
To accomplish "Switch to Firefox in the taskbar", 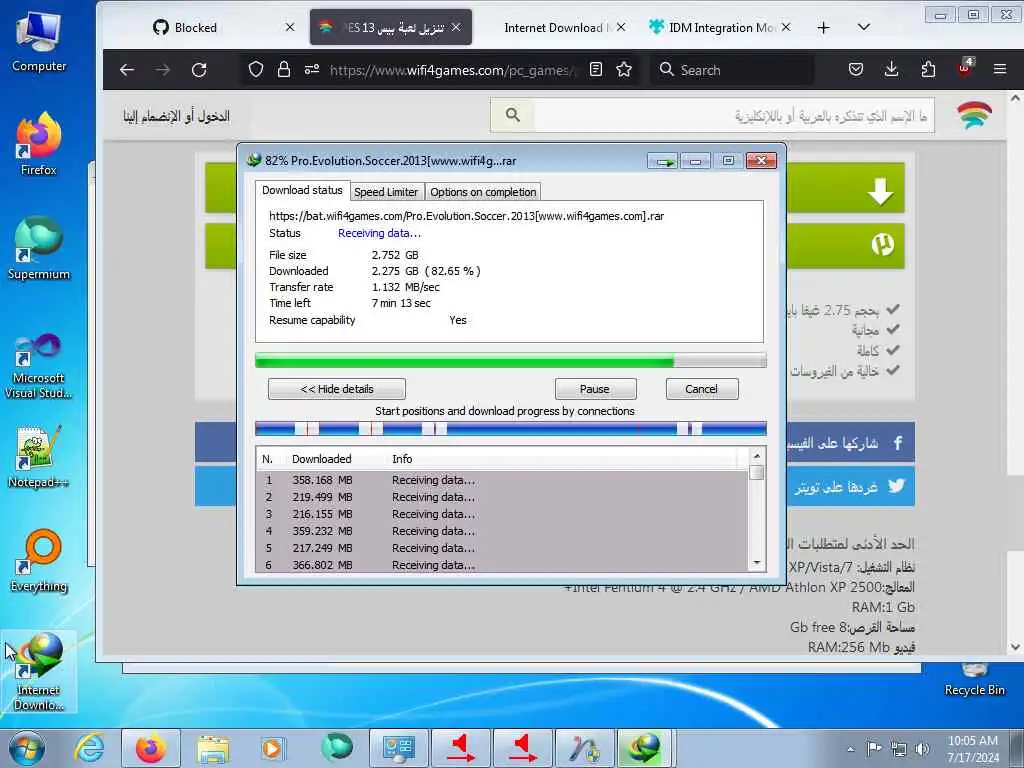I will 150,748.
